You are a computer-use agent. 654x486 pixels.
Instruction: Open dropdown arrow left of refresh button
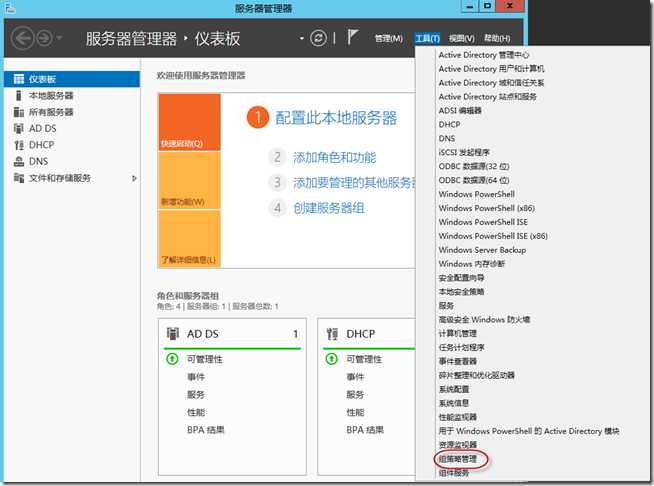pyautogui.click(x=302, y=38)
